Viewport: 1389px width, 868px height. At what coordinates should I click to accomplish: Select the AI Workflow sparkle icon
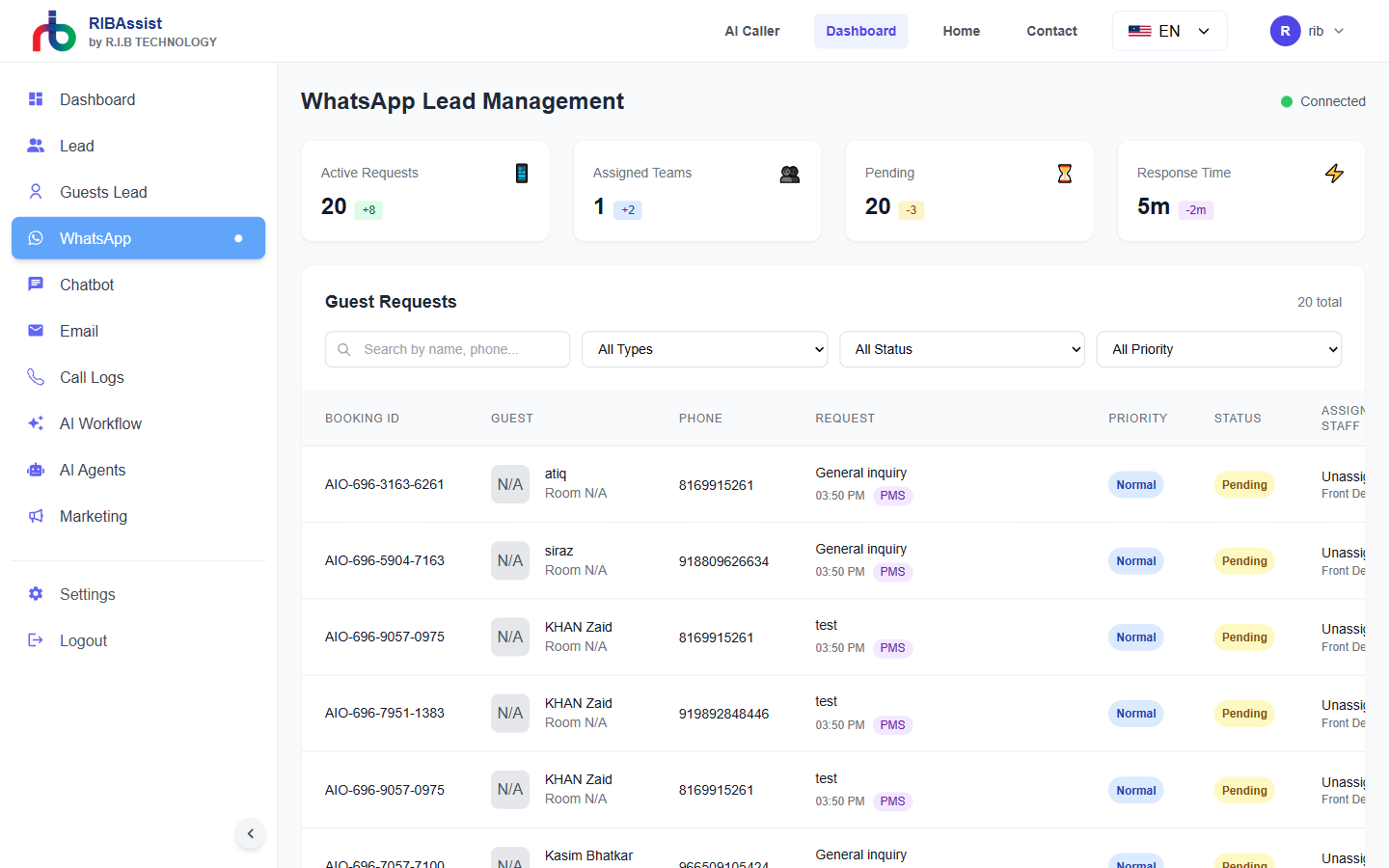36,423
